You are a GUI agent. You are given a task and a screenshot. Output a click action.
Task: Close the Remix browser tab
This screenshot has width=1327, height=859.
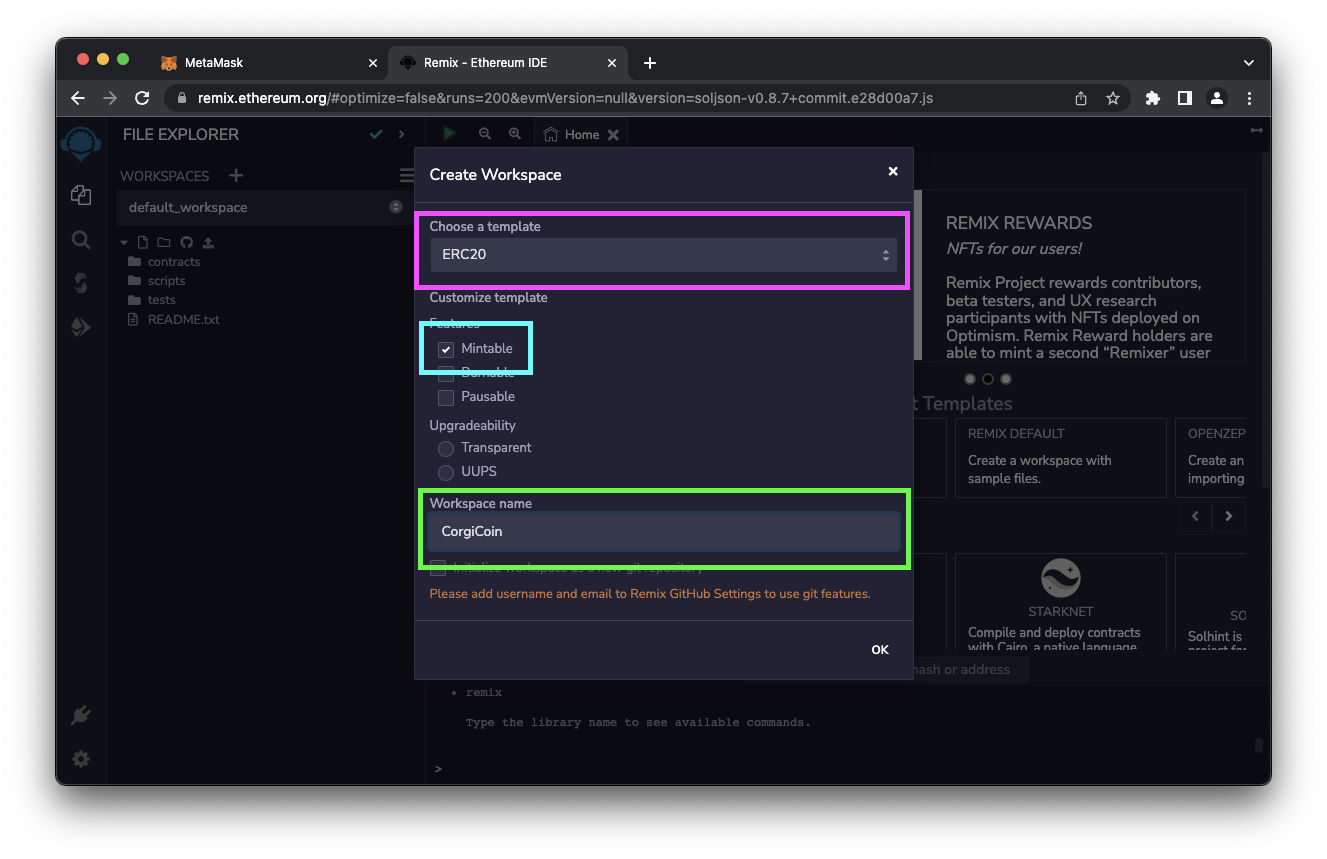pos(611,63)
